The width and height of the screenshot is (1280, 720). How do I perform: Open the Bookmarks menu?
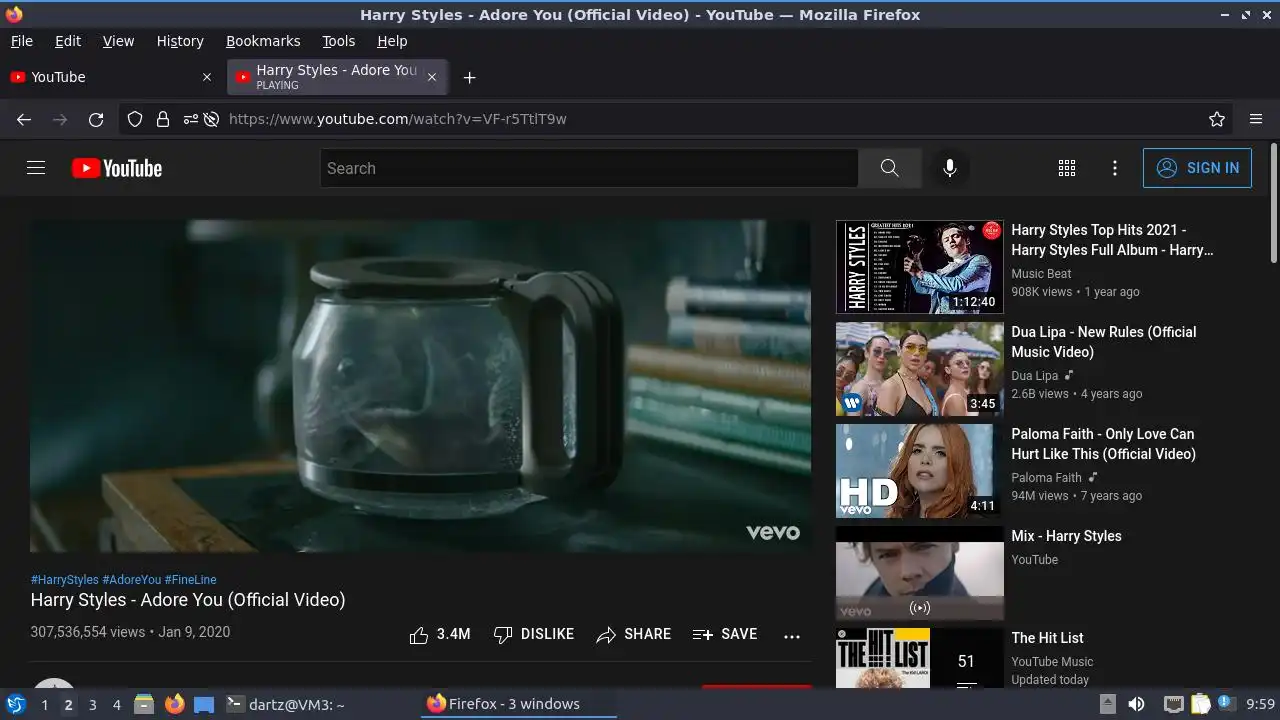(263, 41)
